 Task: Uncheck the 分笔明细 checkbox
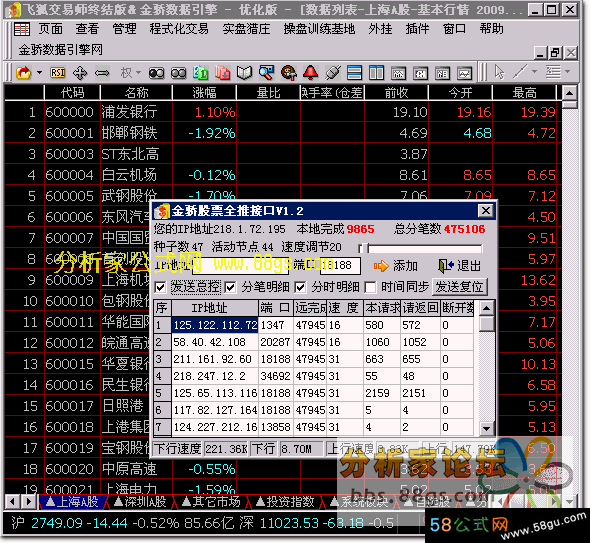230,287
